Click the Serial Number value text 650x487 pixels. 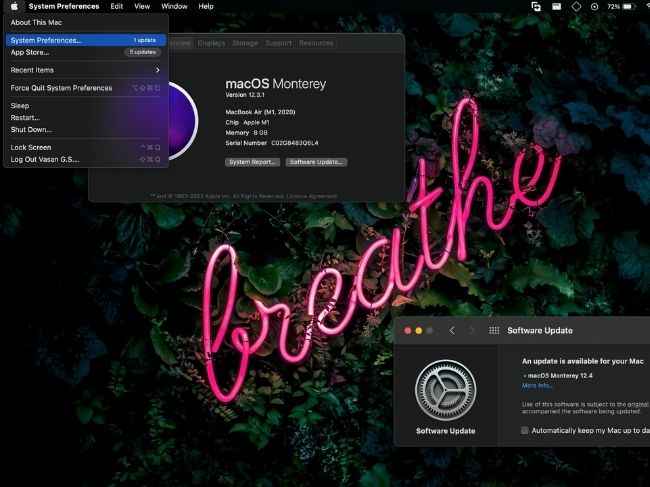coord(295,143)
